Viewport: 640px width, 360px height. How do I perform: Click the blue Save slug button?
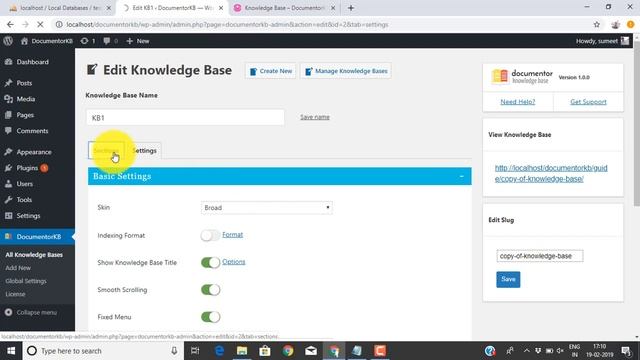508,280
